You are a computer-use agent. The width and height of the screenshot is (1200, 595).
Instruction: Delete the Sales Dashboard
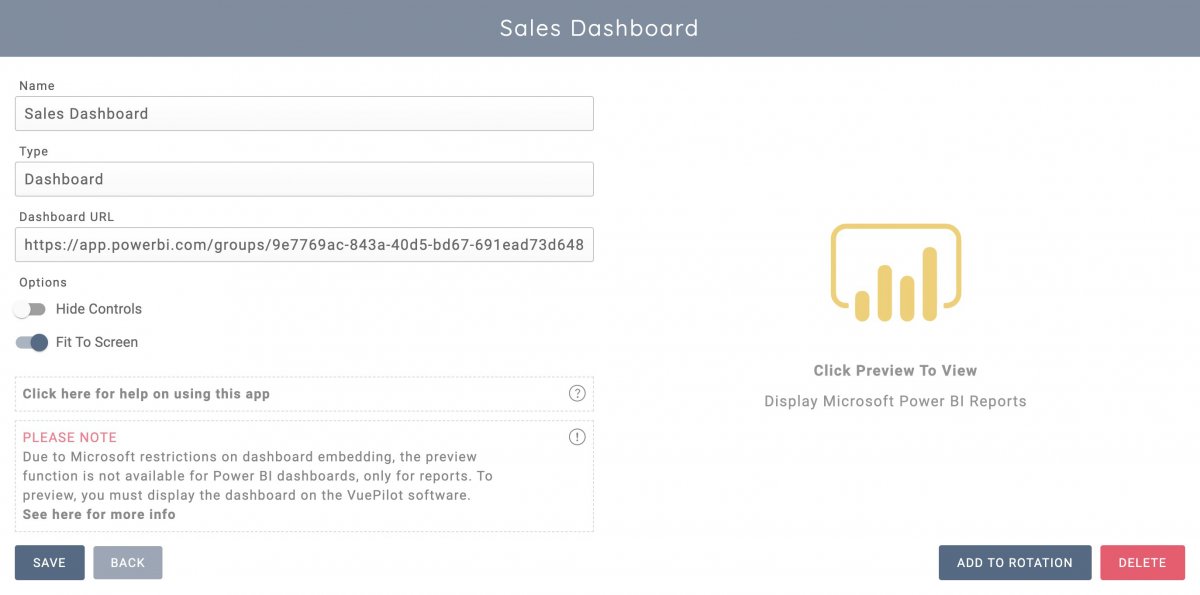click(x=1142, y=562)
